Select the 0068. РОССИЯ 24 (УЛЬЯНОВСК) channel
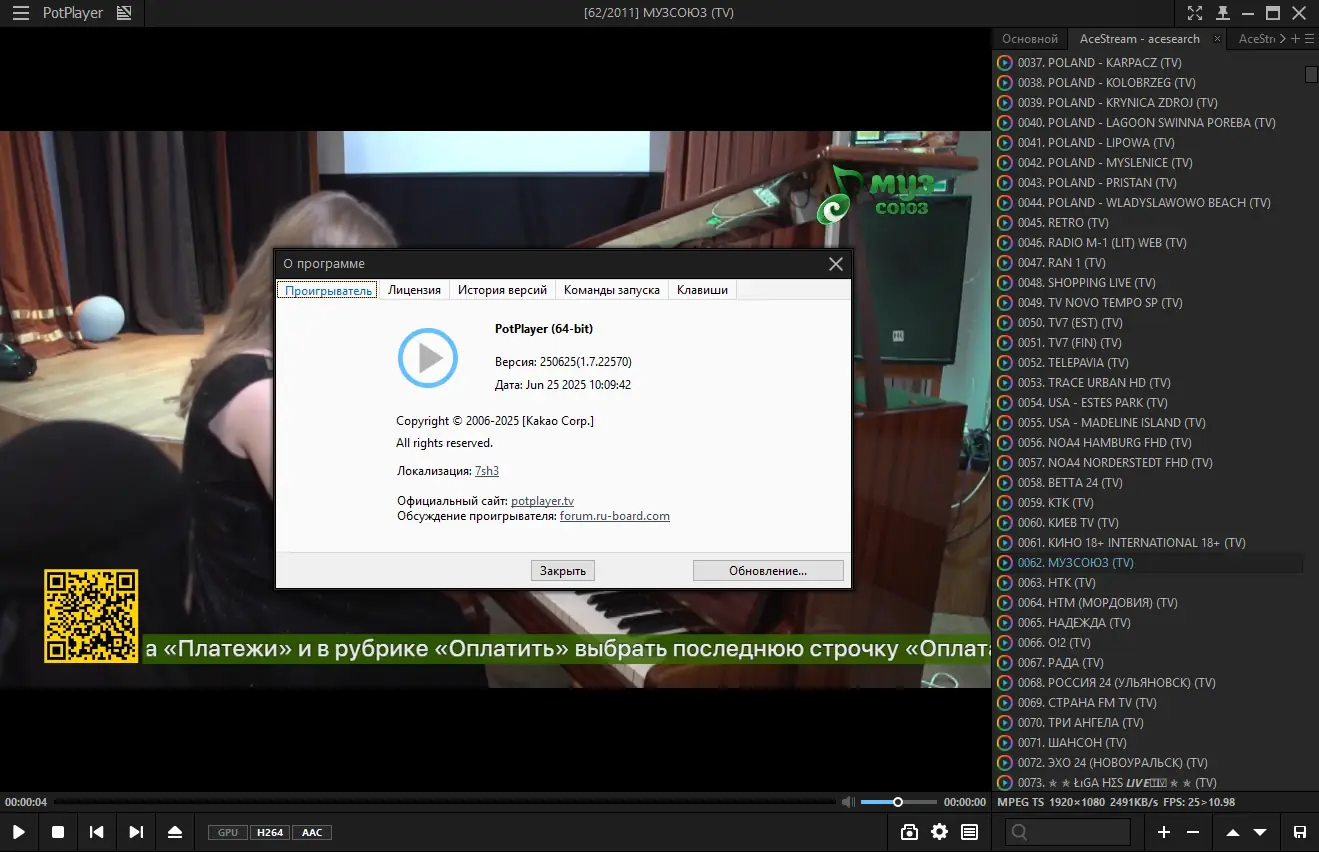Image resolution: width=1319 pixels, height=852 pixels. click(1149, 683)
